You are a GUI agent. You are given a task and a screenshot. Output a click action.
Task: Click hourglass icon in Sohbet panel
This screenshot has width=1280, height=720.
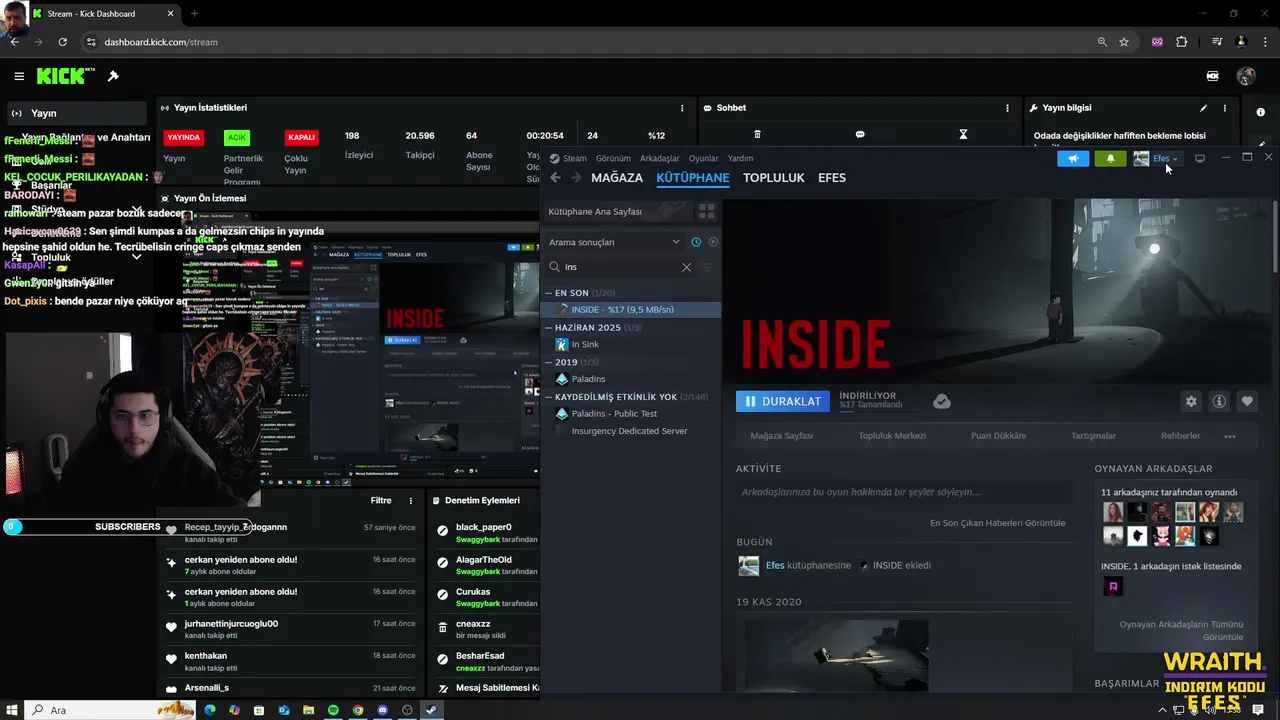(963, 134)
